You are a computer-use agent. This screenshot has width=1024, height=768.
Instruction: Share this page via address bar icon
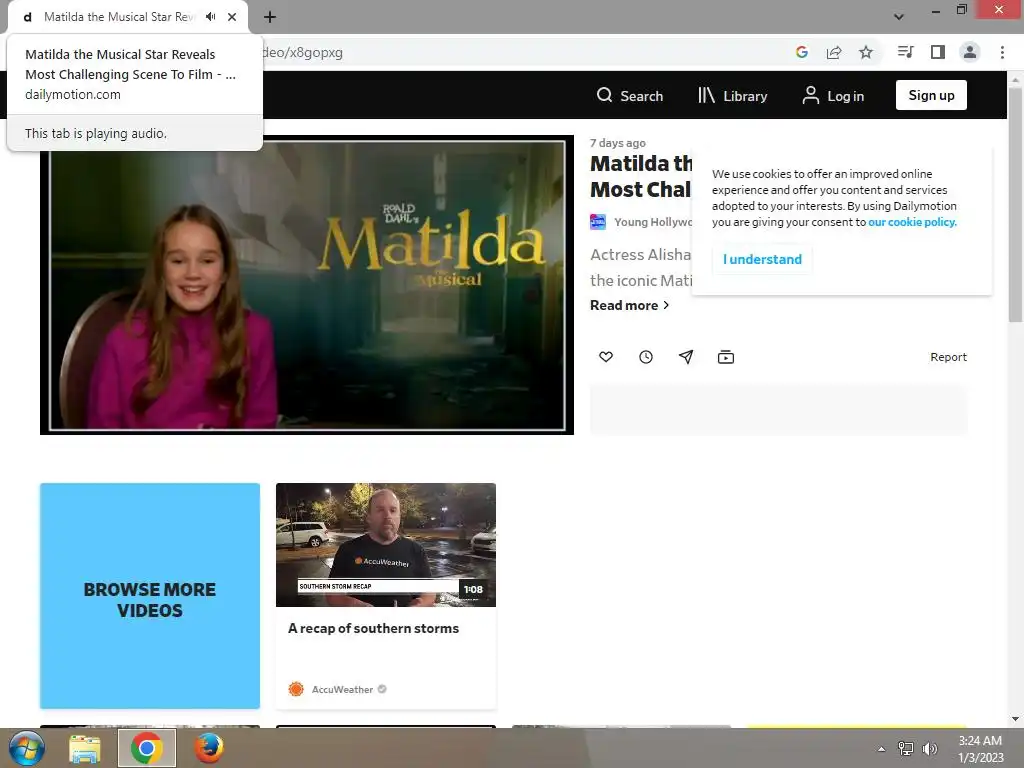pos(834,52)
